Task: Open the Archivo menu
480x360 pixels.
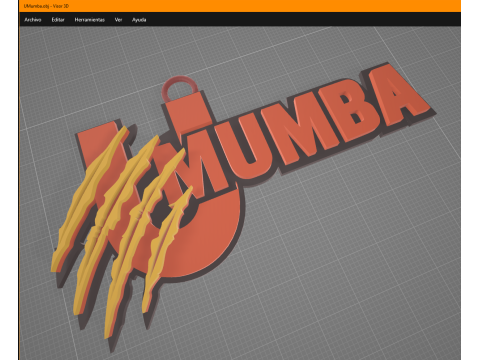Action: pyautogui.click(x=33, y=20)
